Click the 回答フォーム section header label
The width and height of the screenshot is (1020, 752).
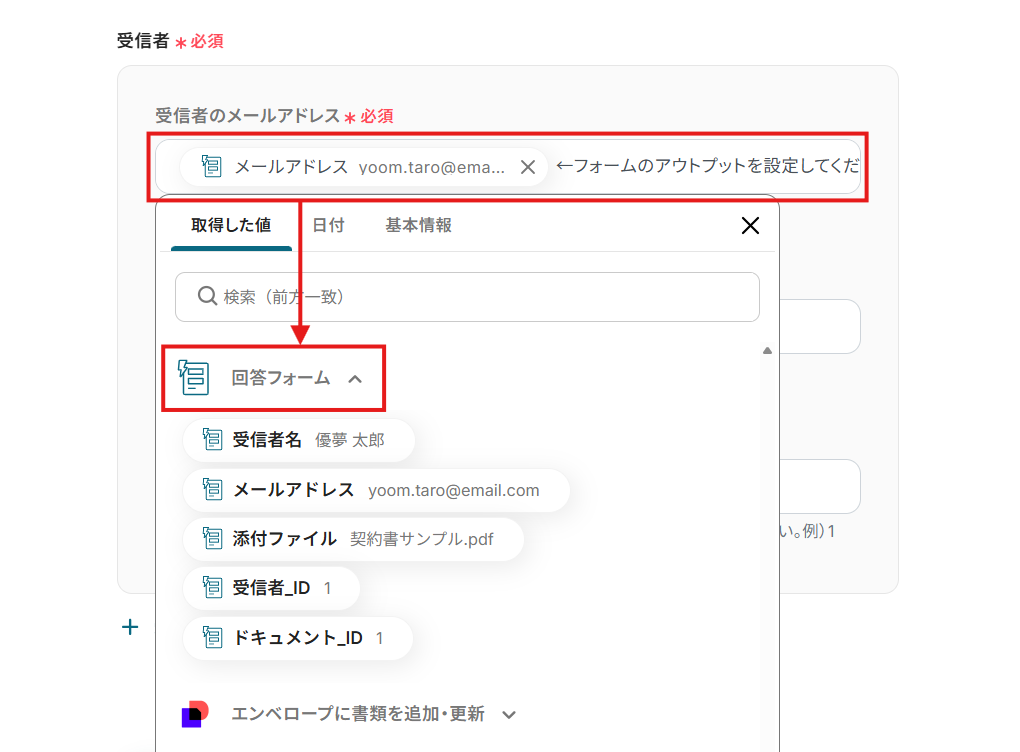pos(280,378)
